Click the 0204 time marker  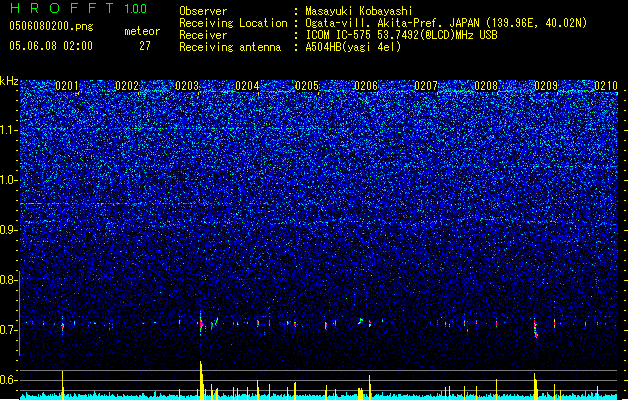pyautogui.click(x=247, y=86)
